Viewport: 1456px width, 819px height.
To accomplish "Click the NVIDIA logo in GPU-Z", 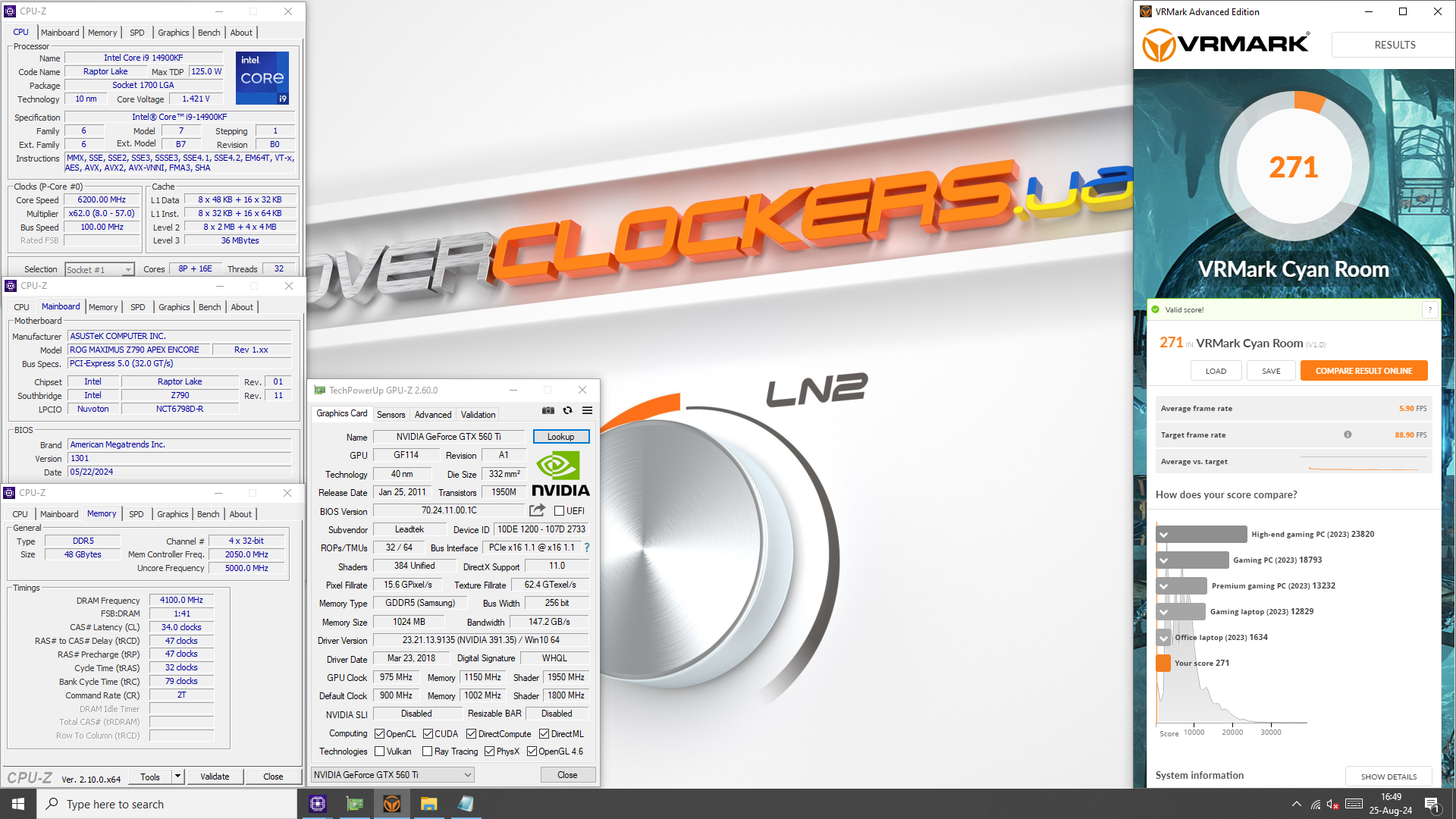I will 560,474.
